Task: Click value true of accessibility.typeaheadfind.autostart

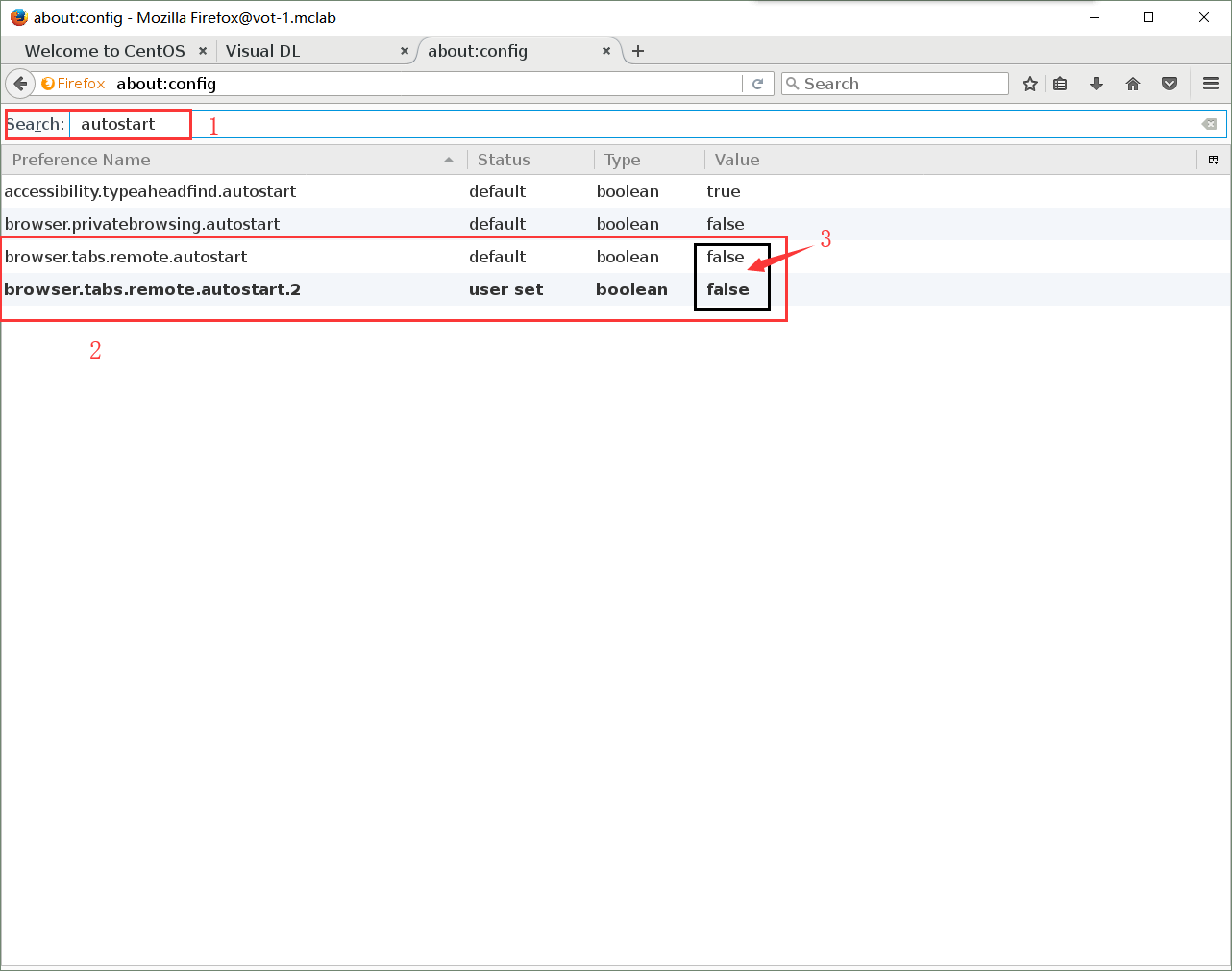Action: pyautogui.click(x=724, y=191)
